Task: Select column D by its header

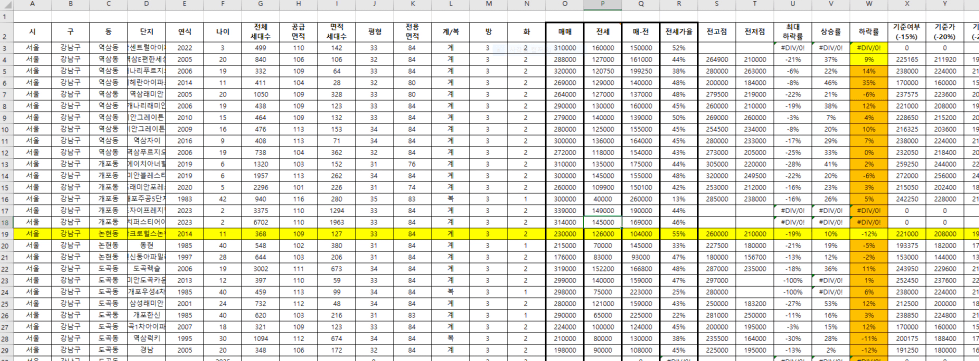Action: (x=146, y=5)
